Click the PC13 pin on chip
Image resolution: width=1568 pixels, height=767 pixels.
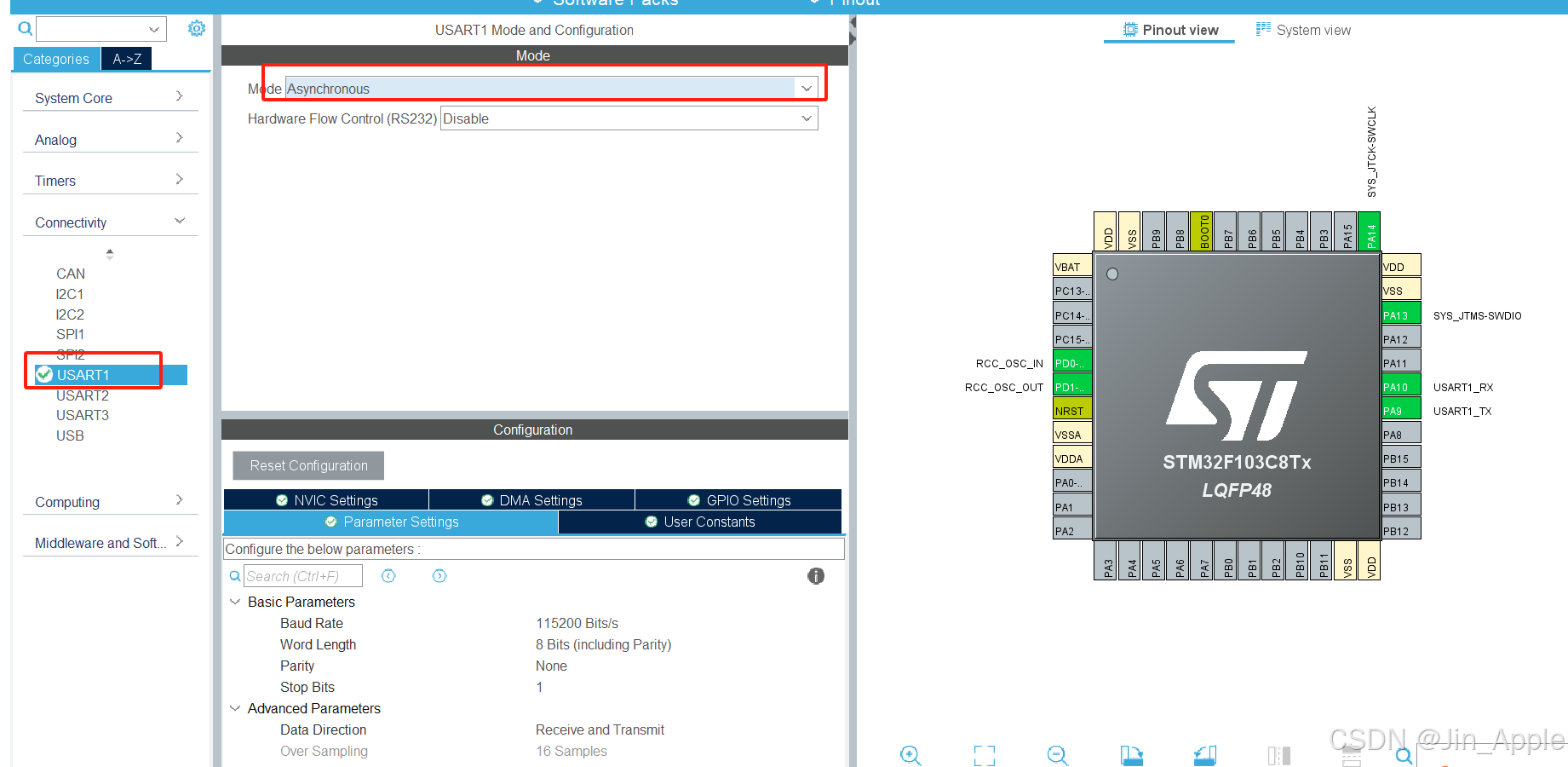(1072, 291)
